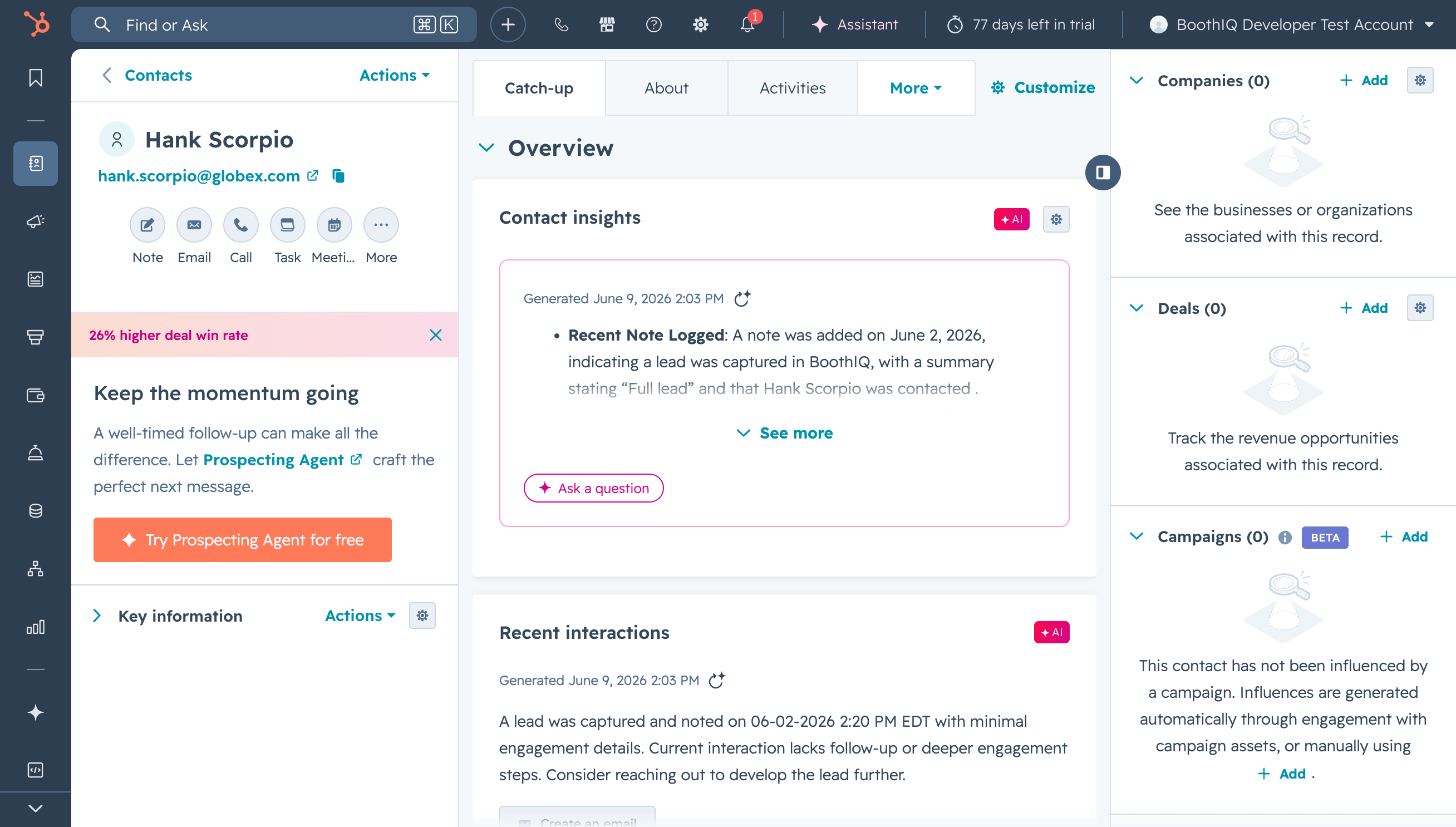Open the More tabs dropdown
This screenshot has width=1456, height=827.
(x=916, y=88)
